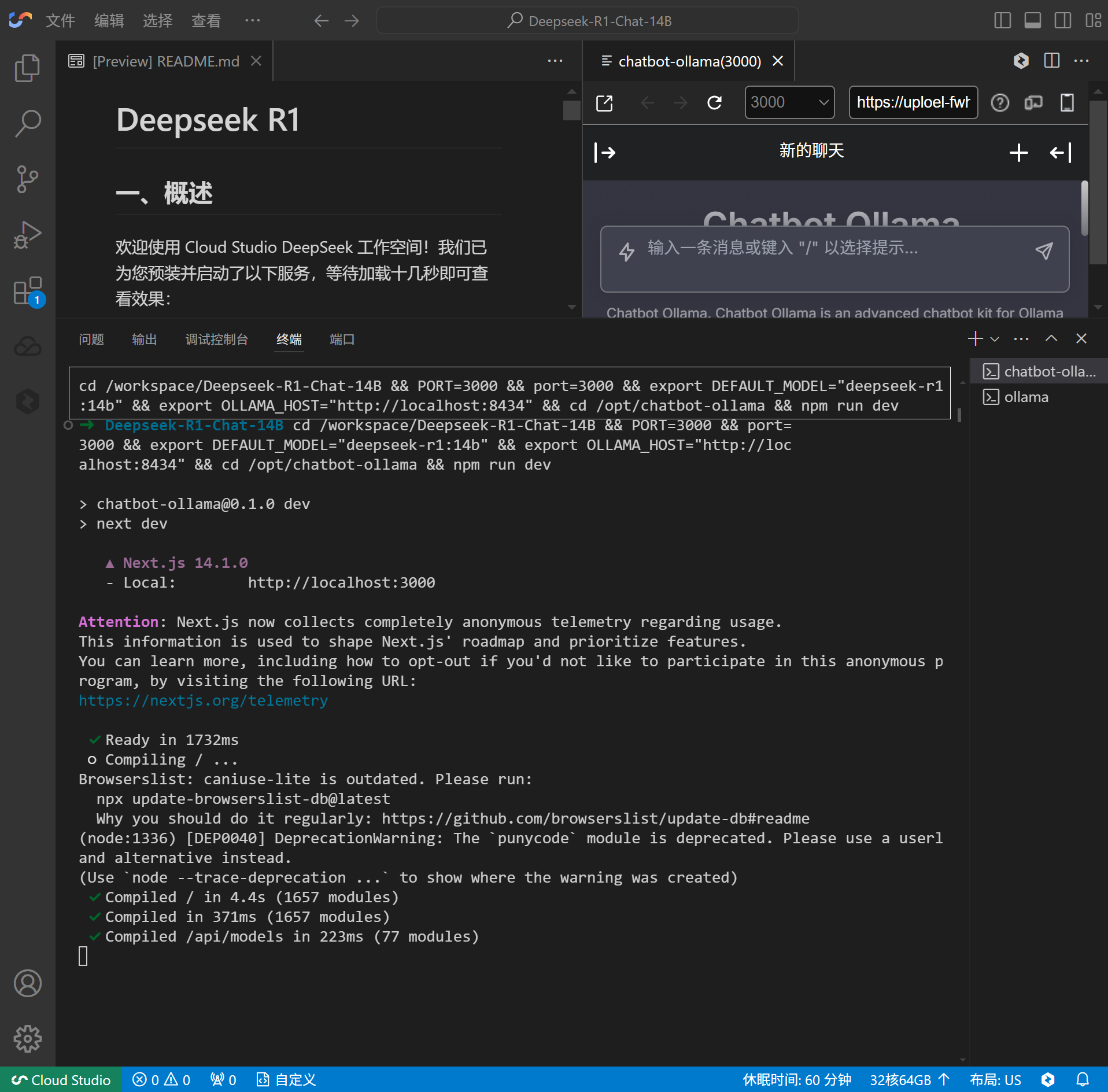Select the ollama terminal instance
Image resolution: width=1108 pixels, height=1092 pixels.
(x=1039, y=397)
